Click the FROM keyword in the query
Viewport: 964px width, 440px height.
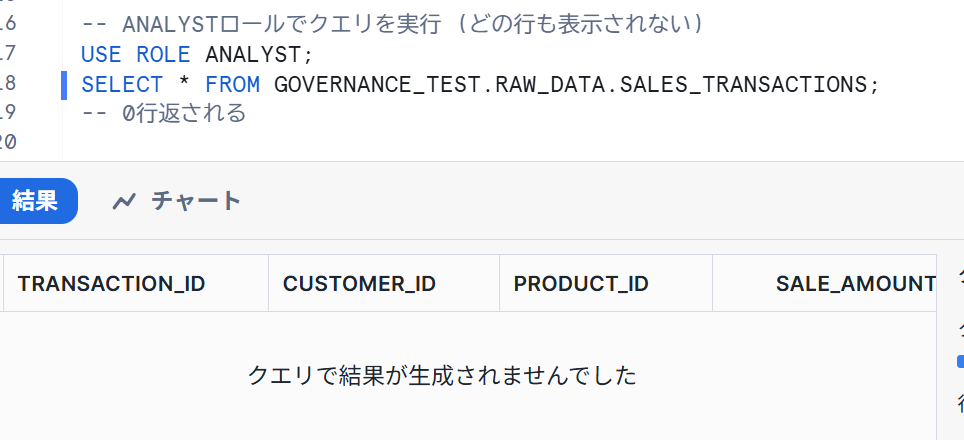click(x=232, y=85)
